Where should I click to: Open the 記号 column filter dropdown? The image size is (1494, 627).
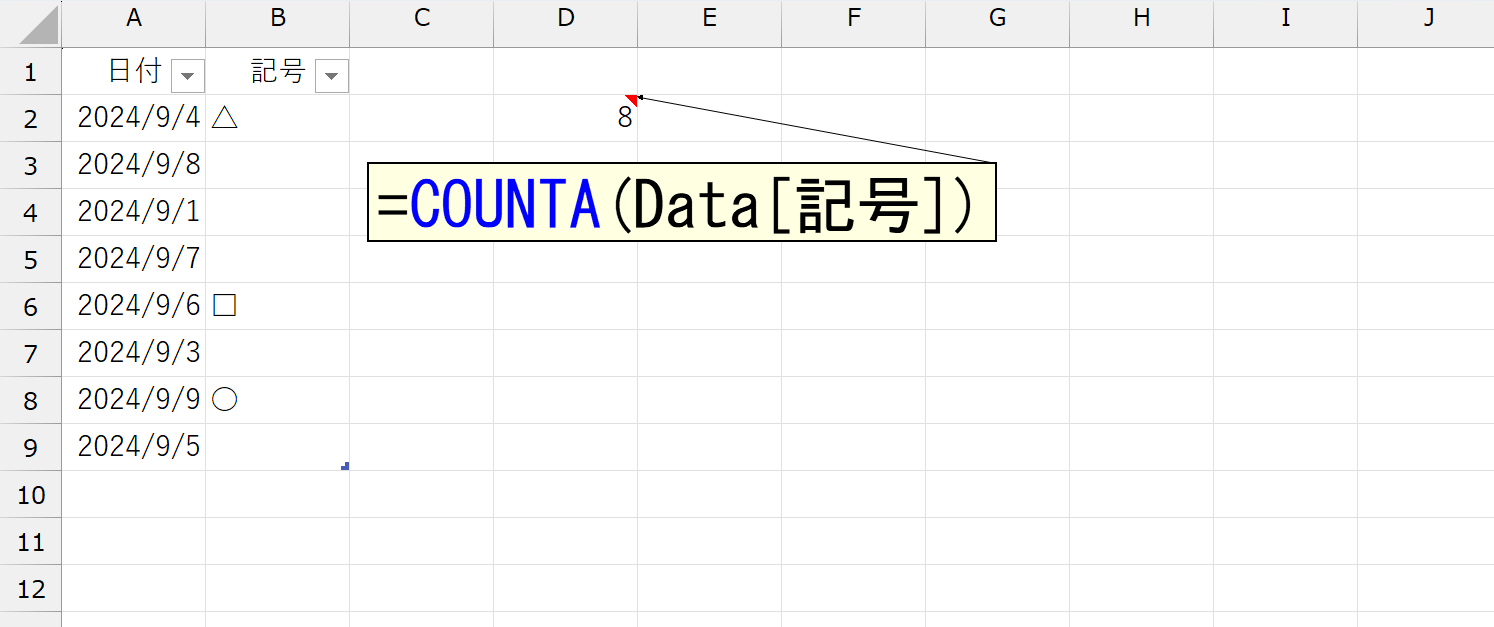tap(332, 76)
